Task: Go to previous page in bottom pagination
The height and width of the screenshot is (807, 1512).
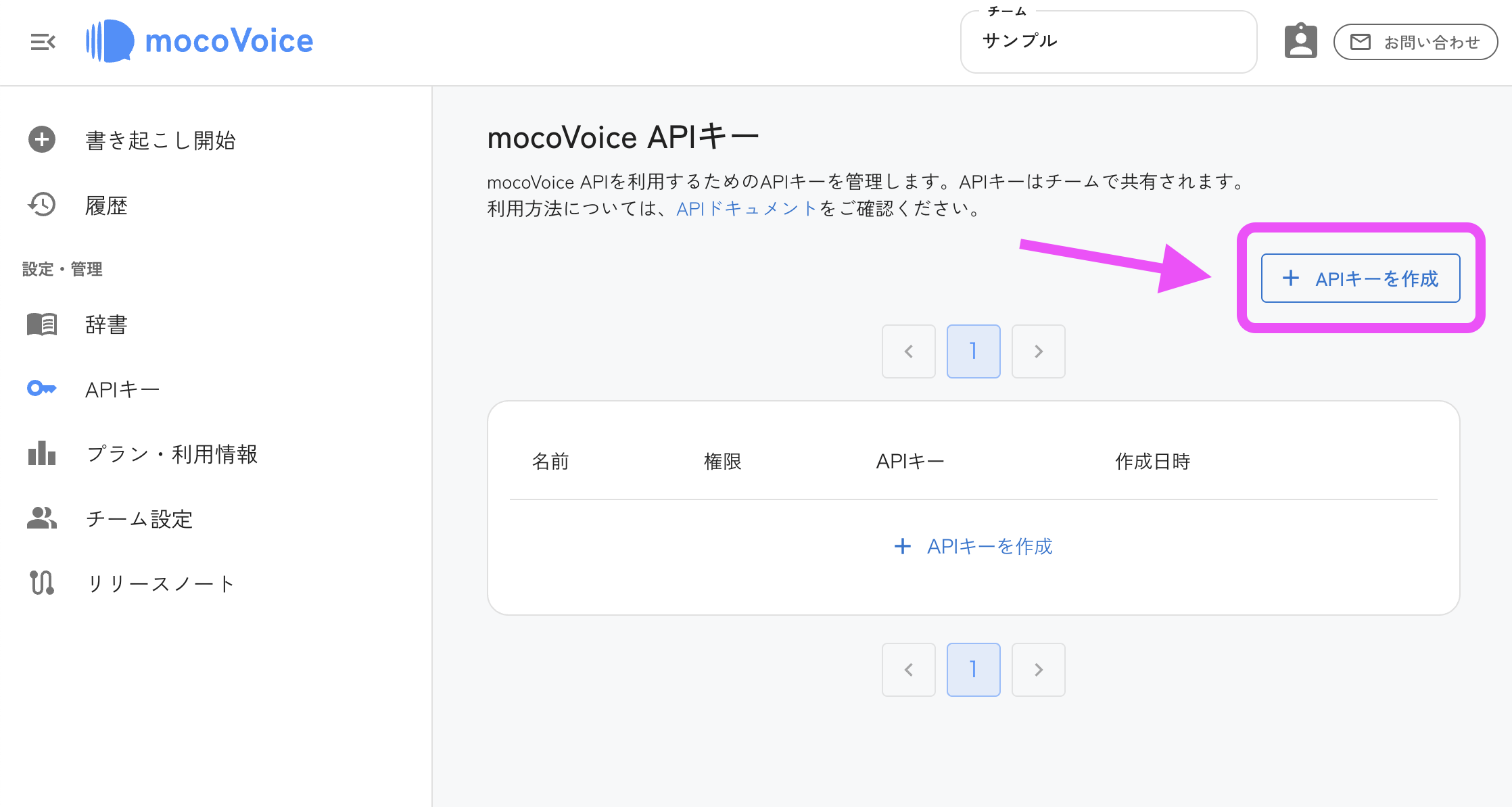Action: [909, 670]
